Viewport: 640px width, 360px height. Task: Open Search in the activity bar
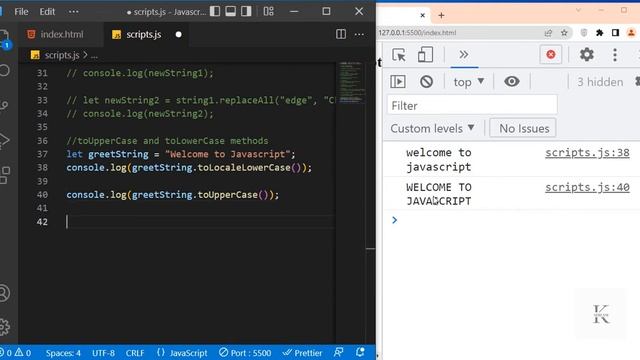tap(4, 71)
